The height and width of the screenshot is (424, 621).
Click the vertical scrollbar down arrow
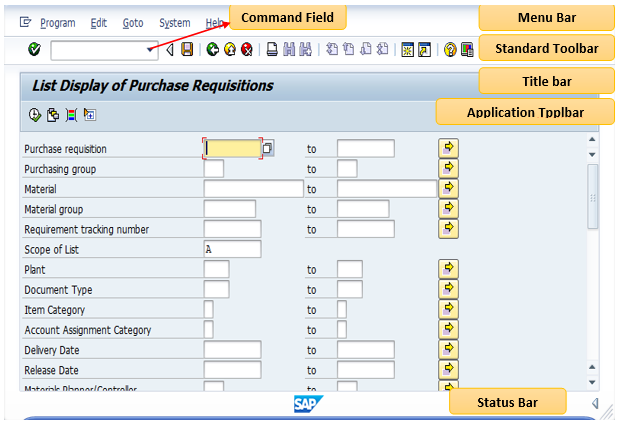(592, 382)
